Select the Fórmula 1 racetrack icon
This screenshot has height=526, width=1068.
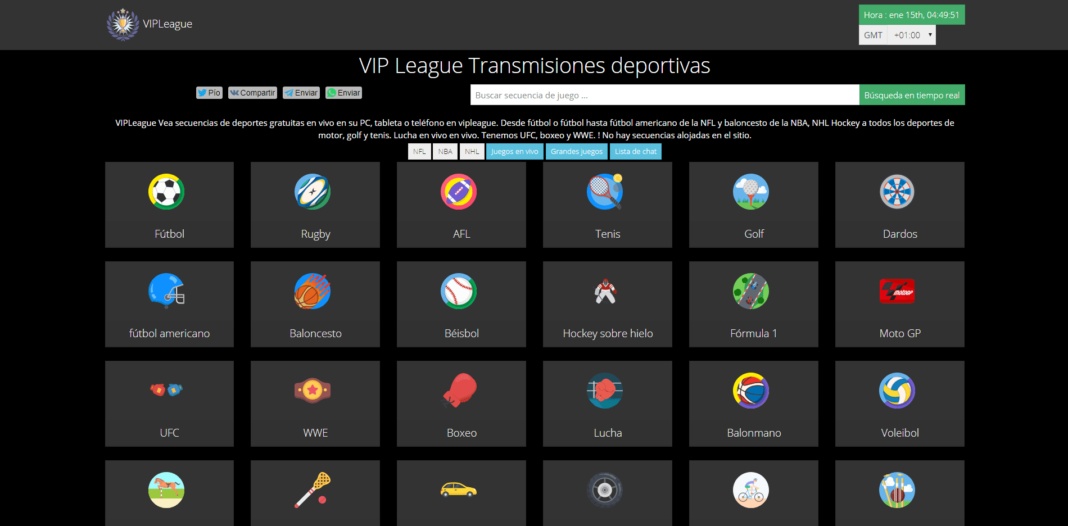pyautogui.click(x=750, y=291)
